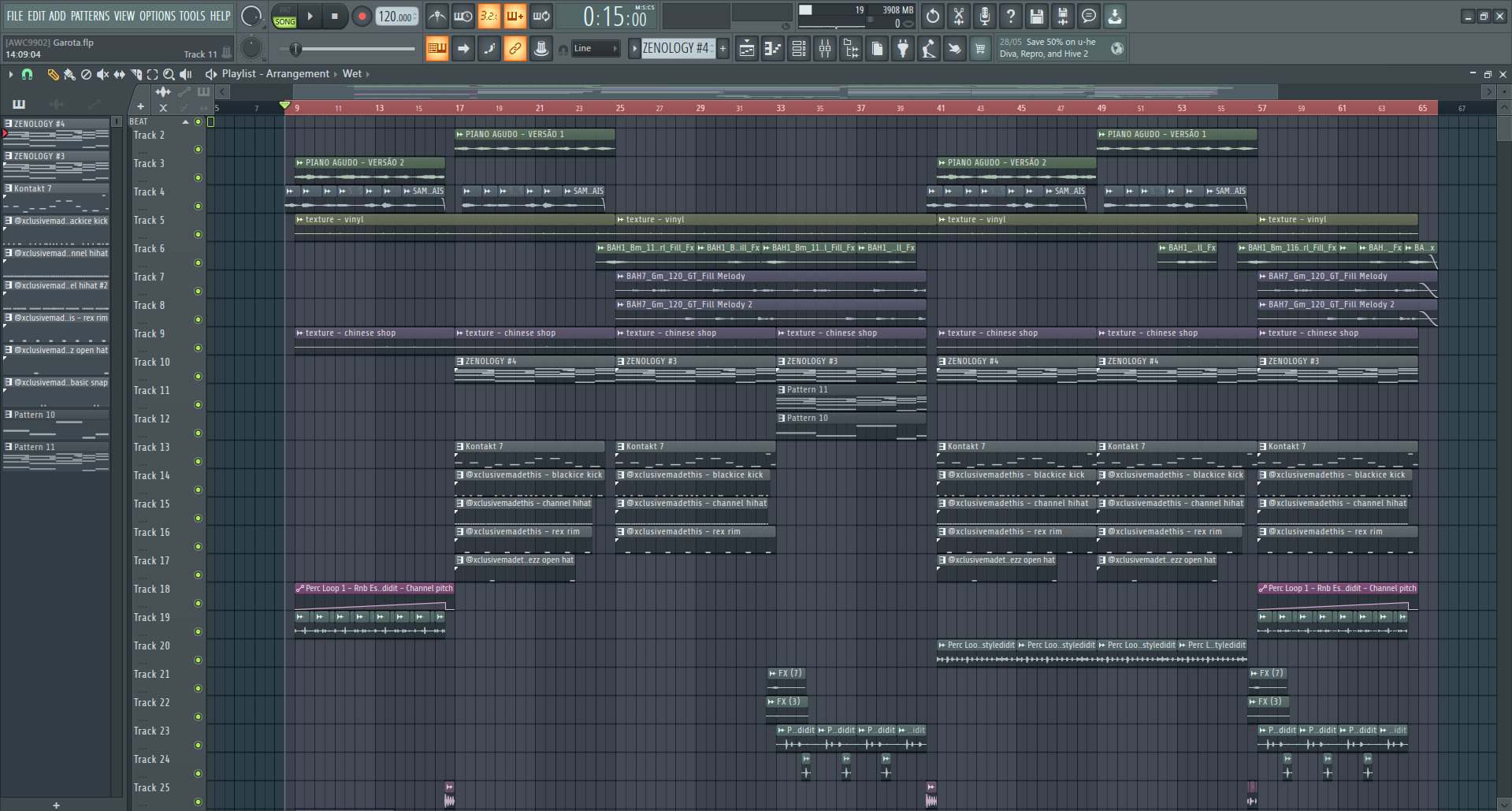Click the news globe icon
Screen dimensions: 1512x811
tap(1117, 49)
